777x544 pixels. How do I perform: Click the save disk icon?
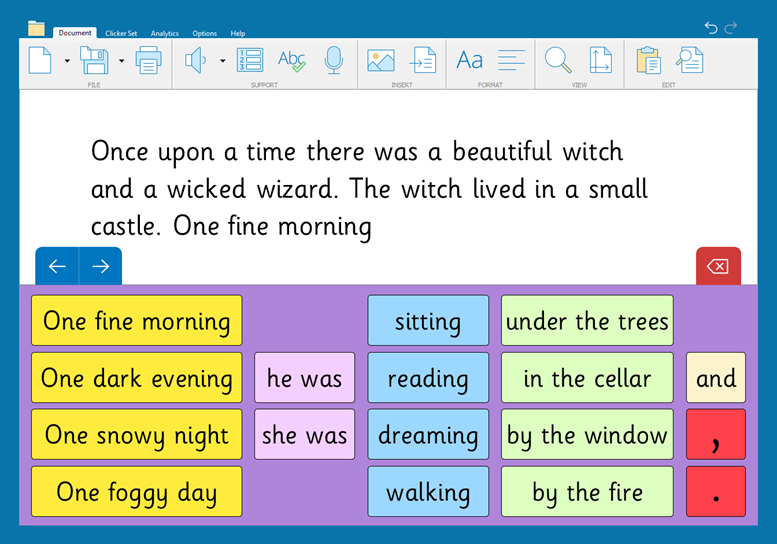coord(95,61)
